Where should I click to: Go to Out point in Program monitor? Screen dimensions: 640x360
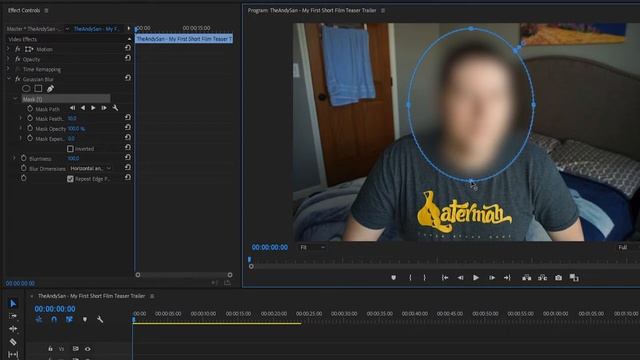(x=507, y=278)
